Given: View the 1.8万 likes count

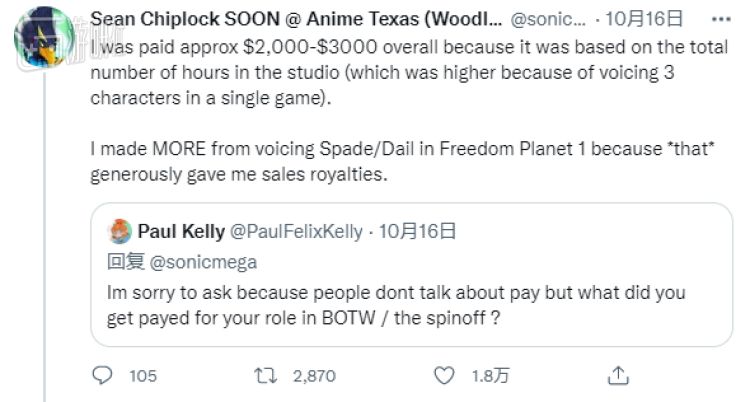Looking at the screenshot, I should [490, 376].
